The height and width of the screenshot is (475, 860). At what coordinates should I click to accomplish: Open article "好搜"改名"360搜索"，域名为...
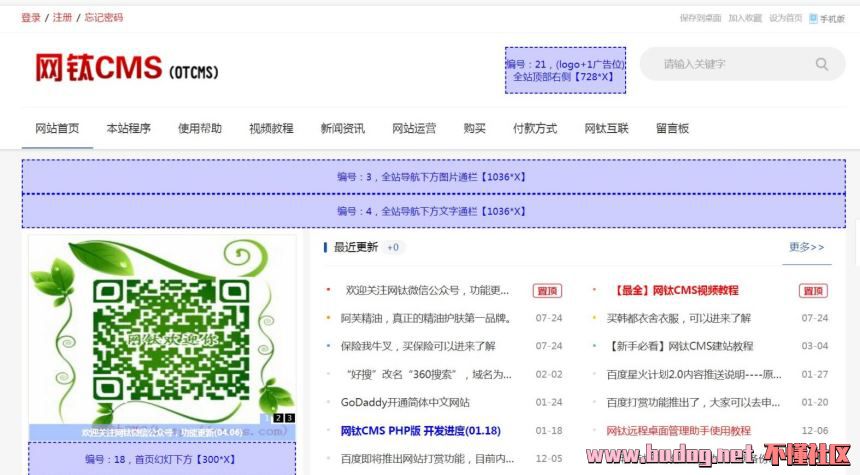click(x=429, y=375)
